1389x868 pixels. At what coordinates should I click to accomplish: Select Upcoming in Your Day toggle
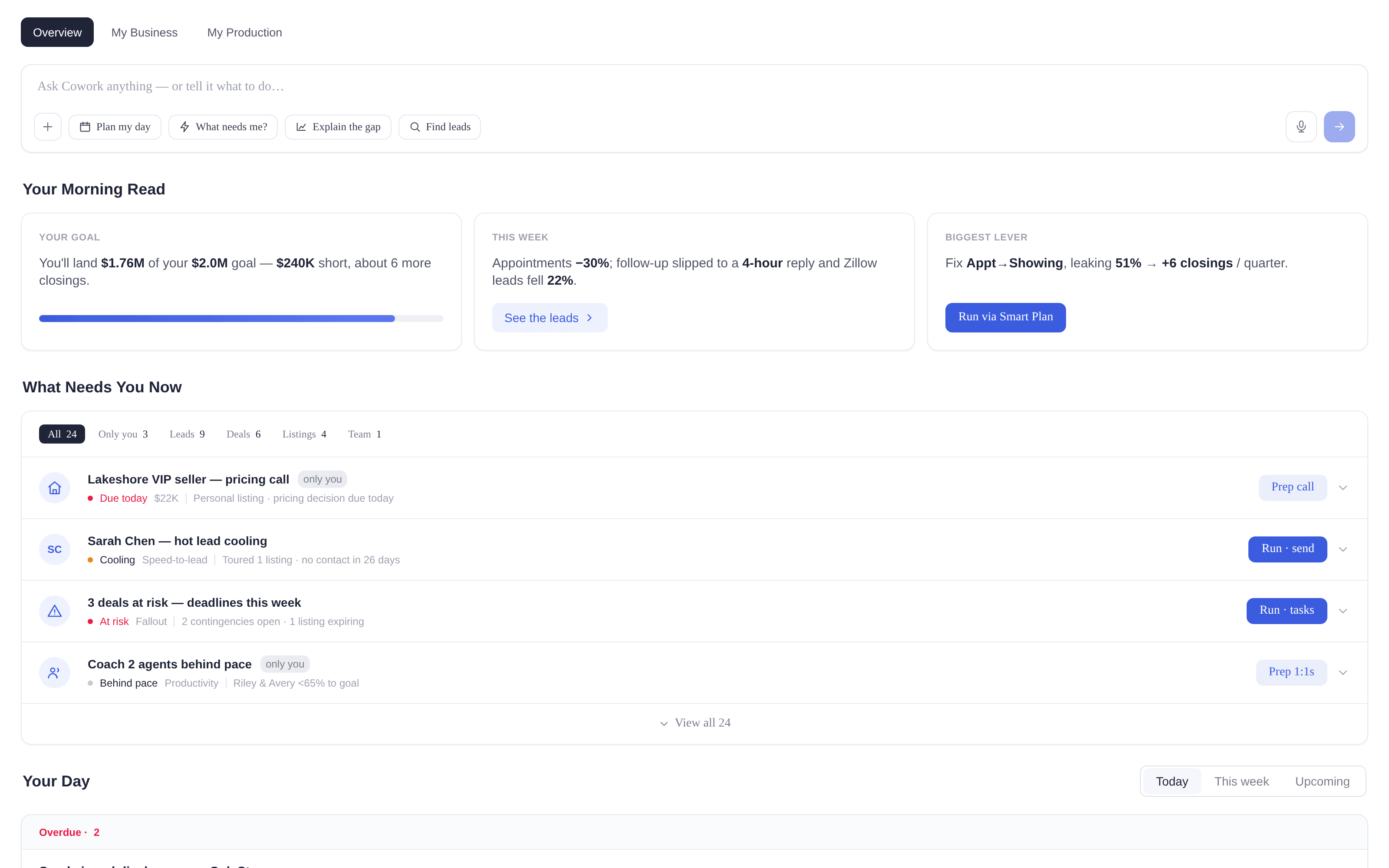[x=1323, y=781]
